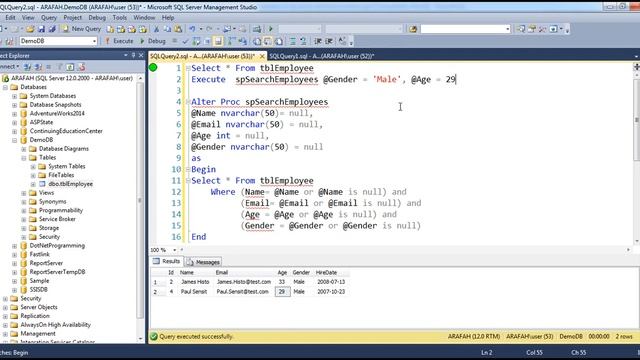Open the Tools menu

[120, 18]
